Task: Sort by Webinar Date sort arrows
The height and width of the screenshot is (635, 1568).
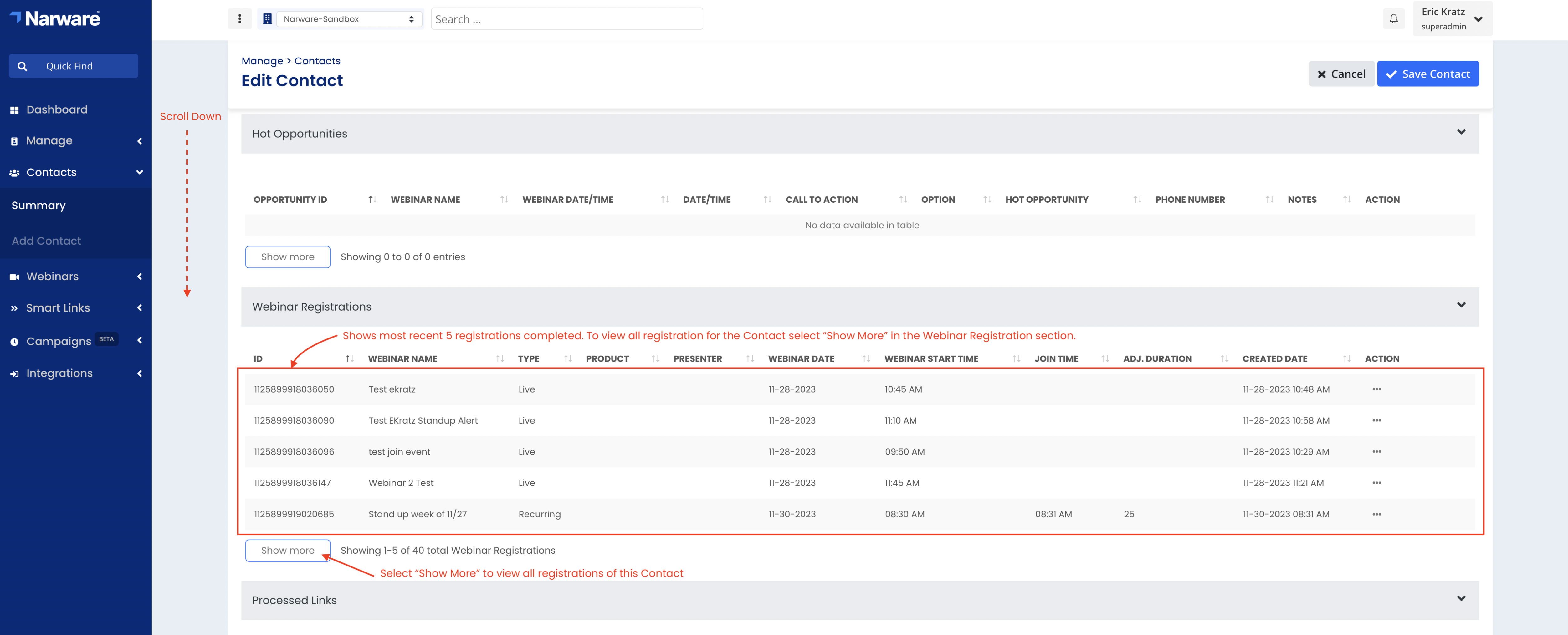Action: point(866,359)
